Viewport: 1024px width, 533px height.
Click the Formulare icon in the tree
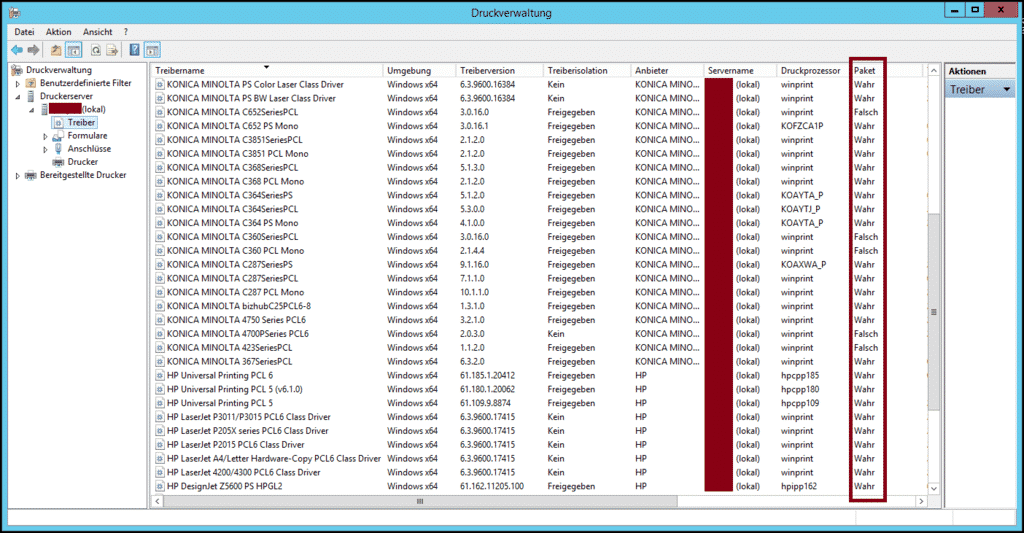coord(59,136)
